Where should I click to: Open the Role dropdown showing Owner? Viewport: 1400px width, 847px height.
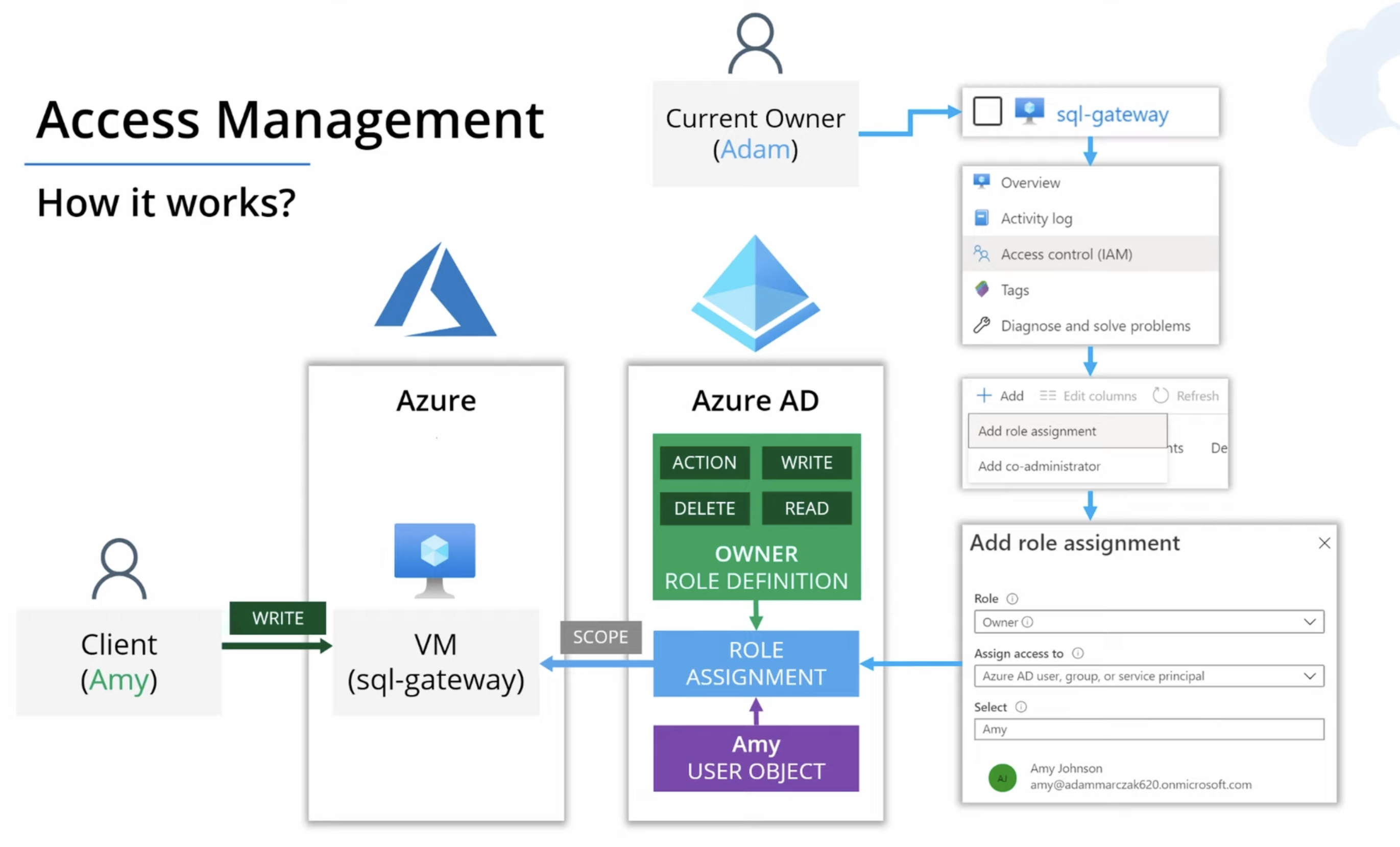pos(1149,622)
